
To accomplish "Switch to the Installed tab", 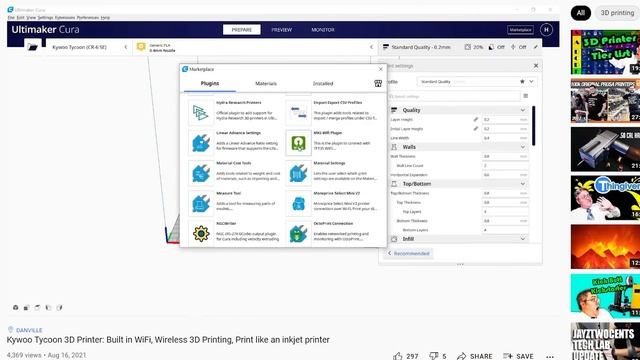I will coord(323,83).
